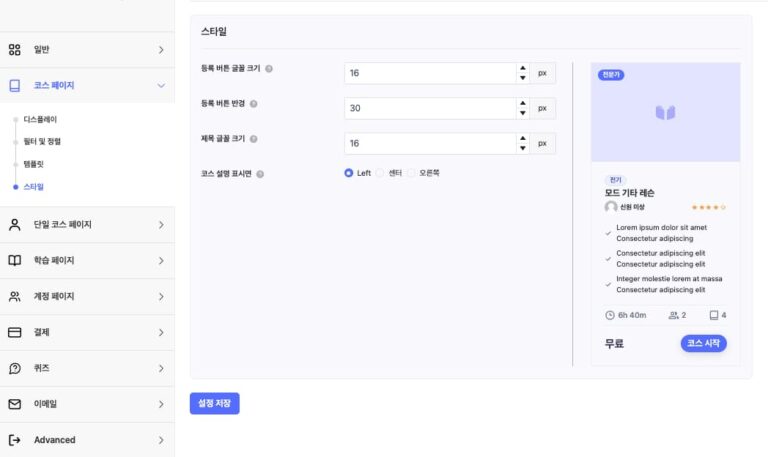Screen dimensions: 768x457
Task: Open the 디스플레이 submenu item
Action: (42, 119)
